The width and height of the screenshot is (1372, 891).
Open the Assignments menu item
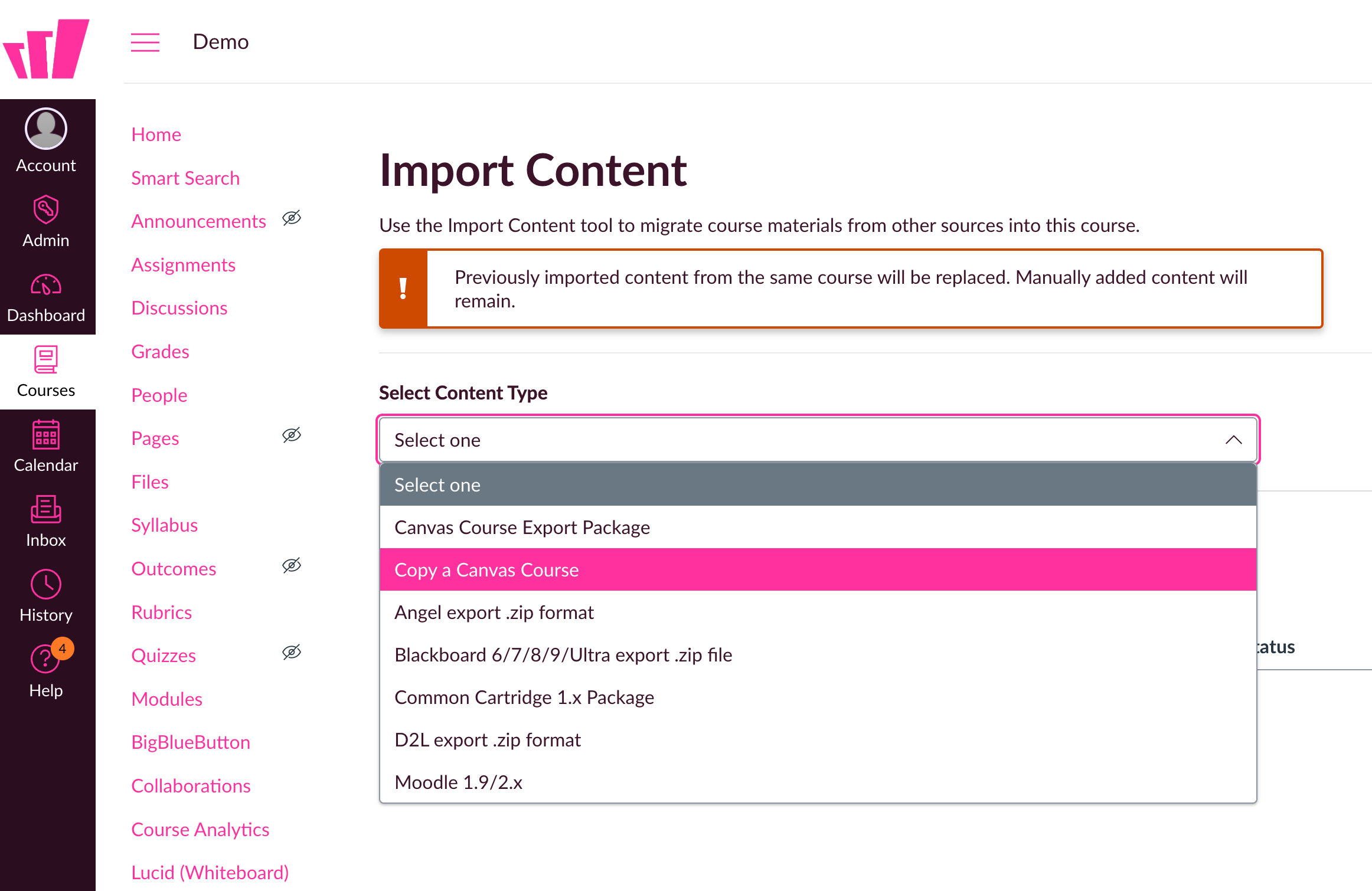click(x=183, y=264)
